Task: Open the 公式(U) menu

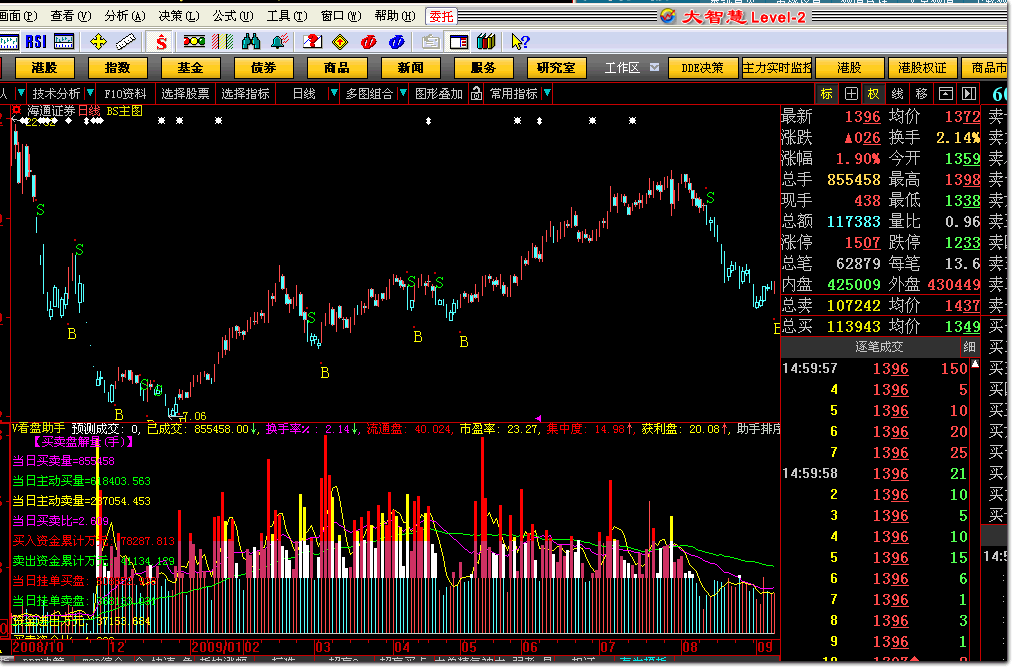Action: [x=233, y=16]
